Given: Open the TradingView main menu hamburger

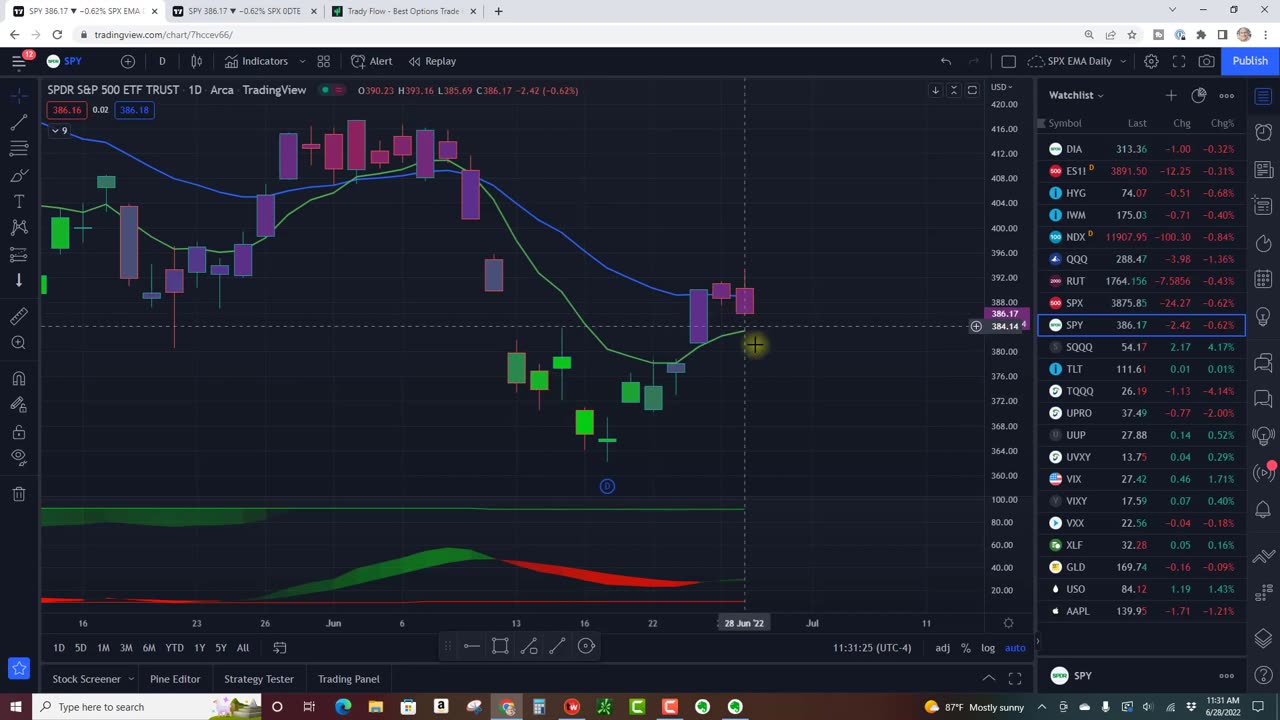Looking at the screenshot, I should pyautogui.click(x=19, y=61).
